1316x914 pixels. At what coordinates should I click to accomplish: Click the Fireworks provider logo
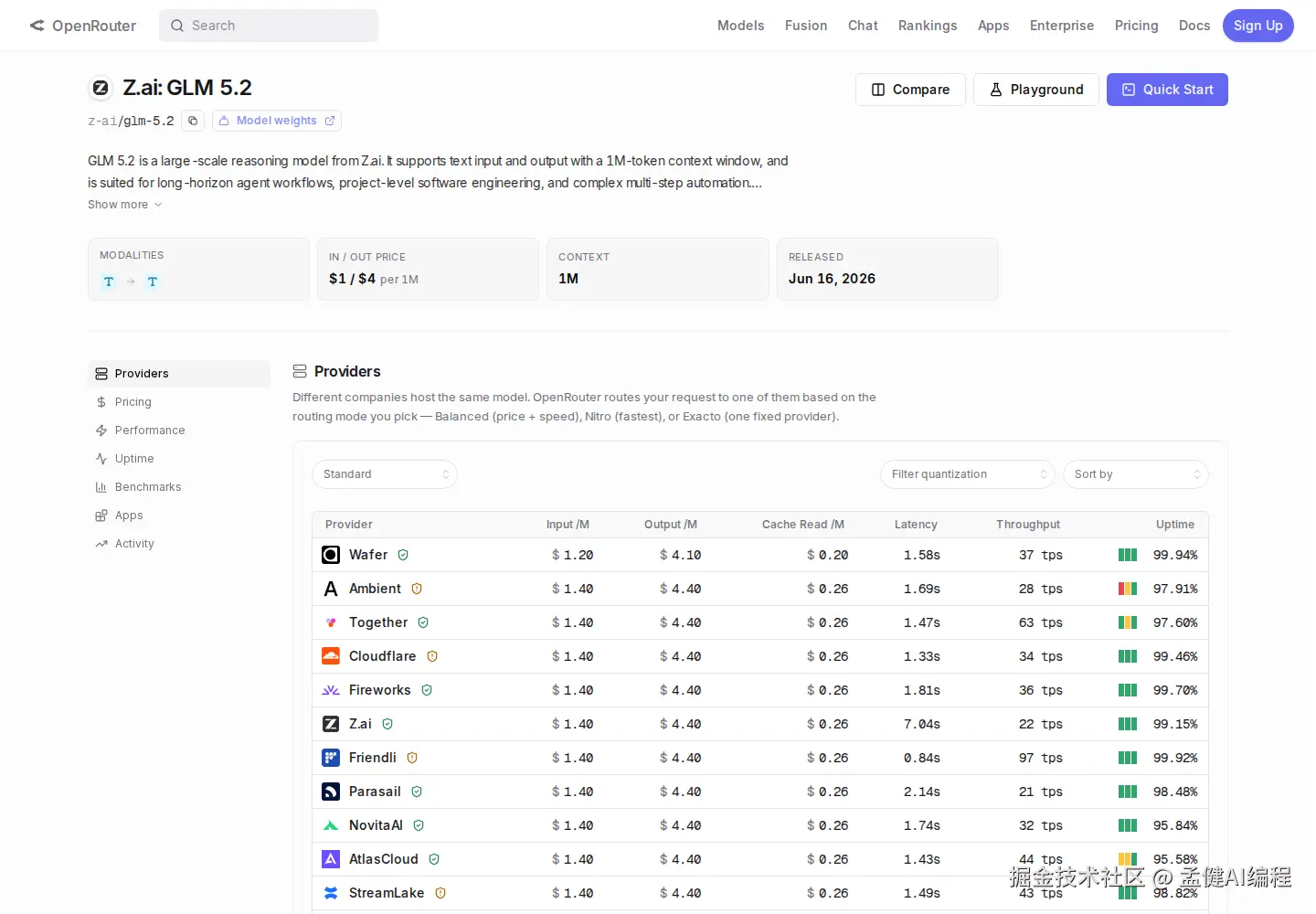click(331, 690)
